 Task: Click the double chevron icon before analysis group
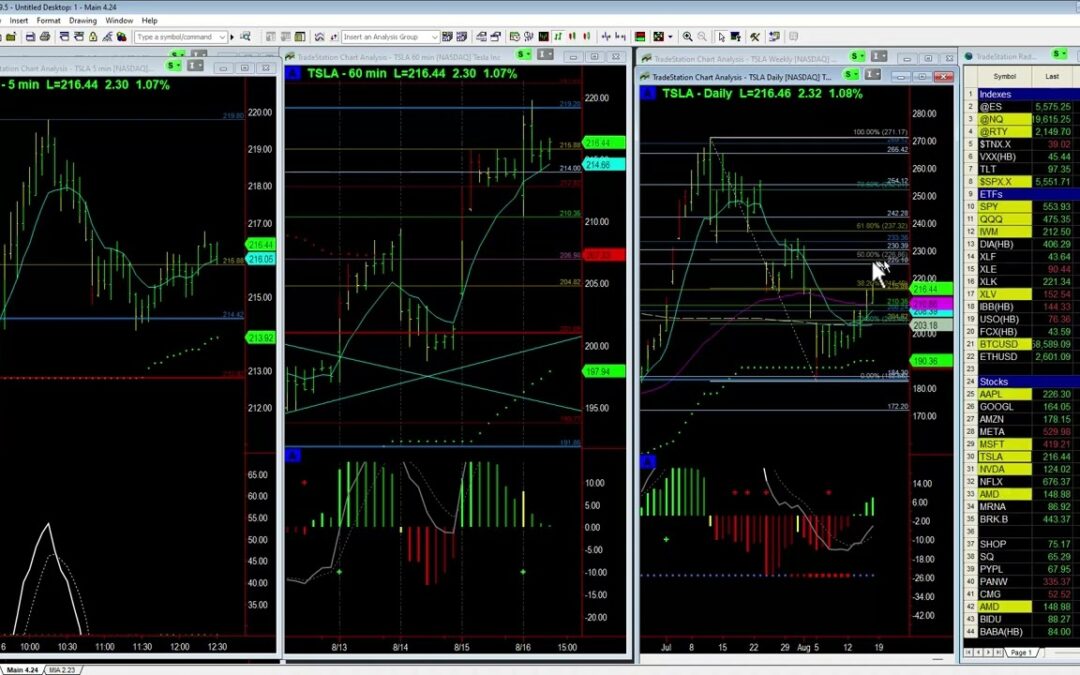(x=319, y=37)
